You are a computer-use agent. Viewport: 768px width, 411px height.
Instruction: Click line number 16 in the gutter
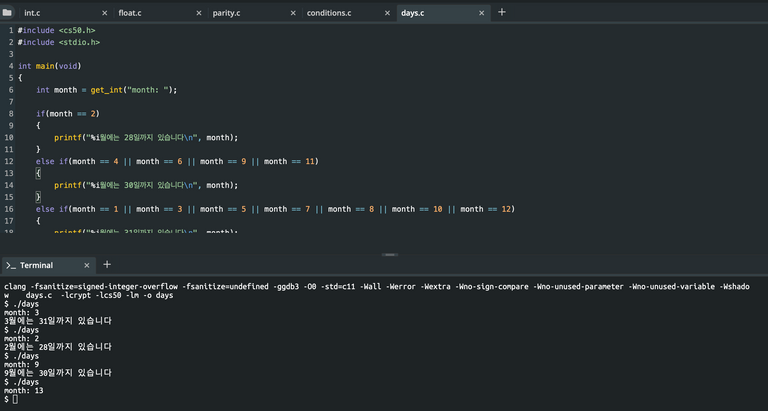tap(9, 209)
